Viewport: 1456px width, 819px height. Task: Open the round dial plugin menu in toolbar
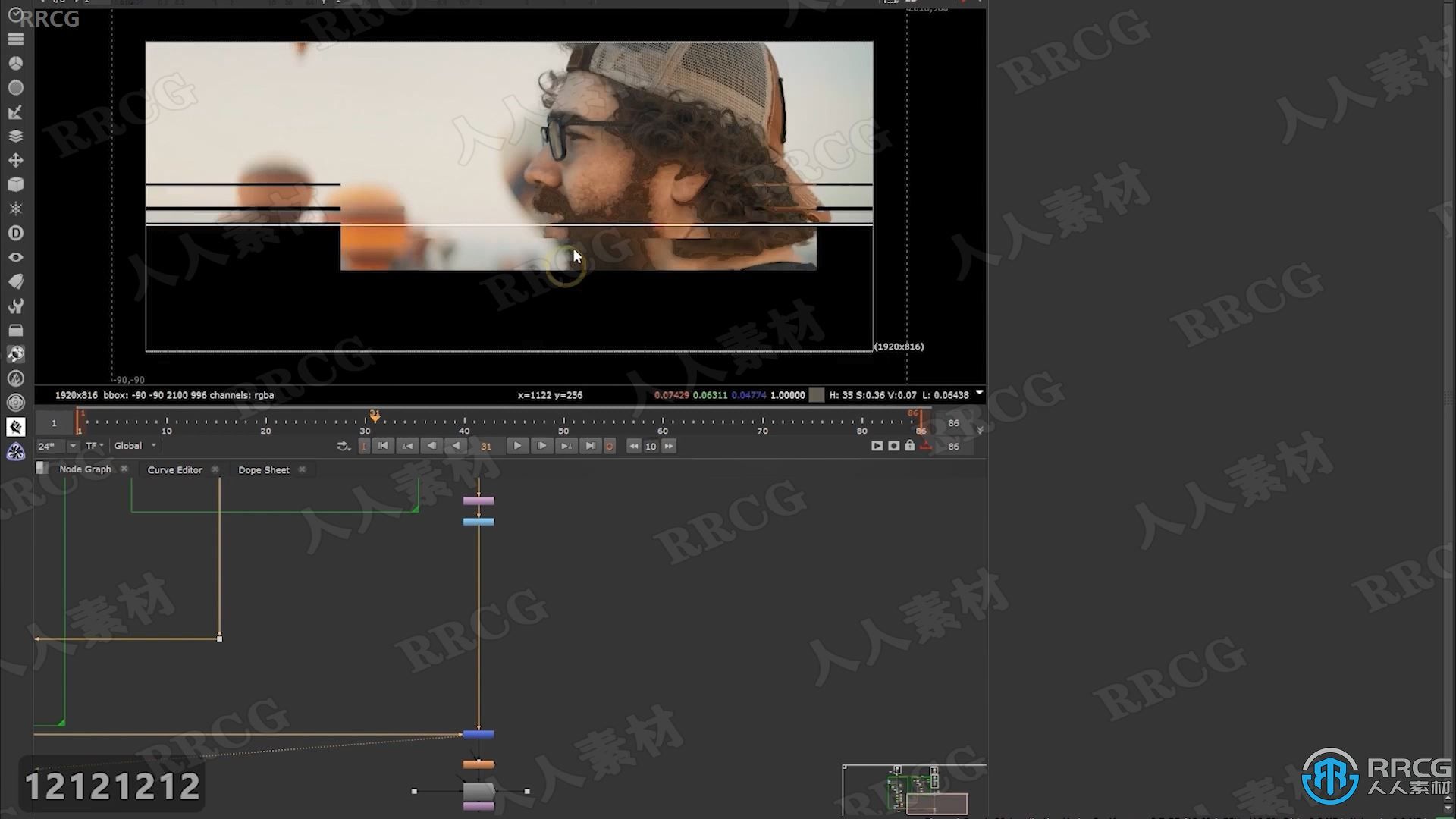tap(15, 403)
